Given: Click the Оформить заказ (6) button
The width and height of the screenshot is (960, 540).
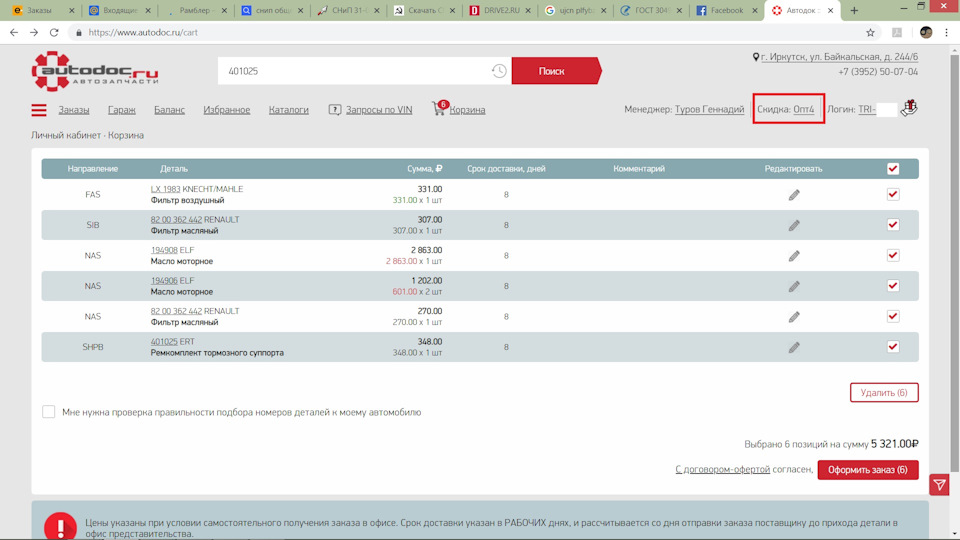Looking at the screenshot, I should 868,470.
